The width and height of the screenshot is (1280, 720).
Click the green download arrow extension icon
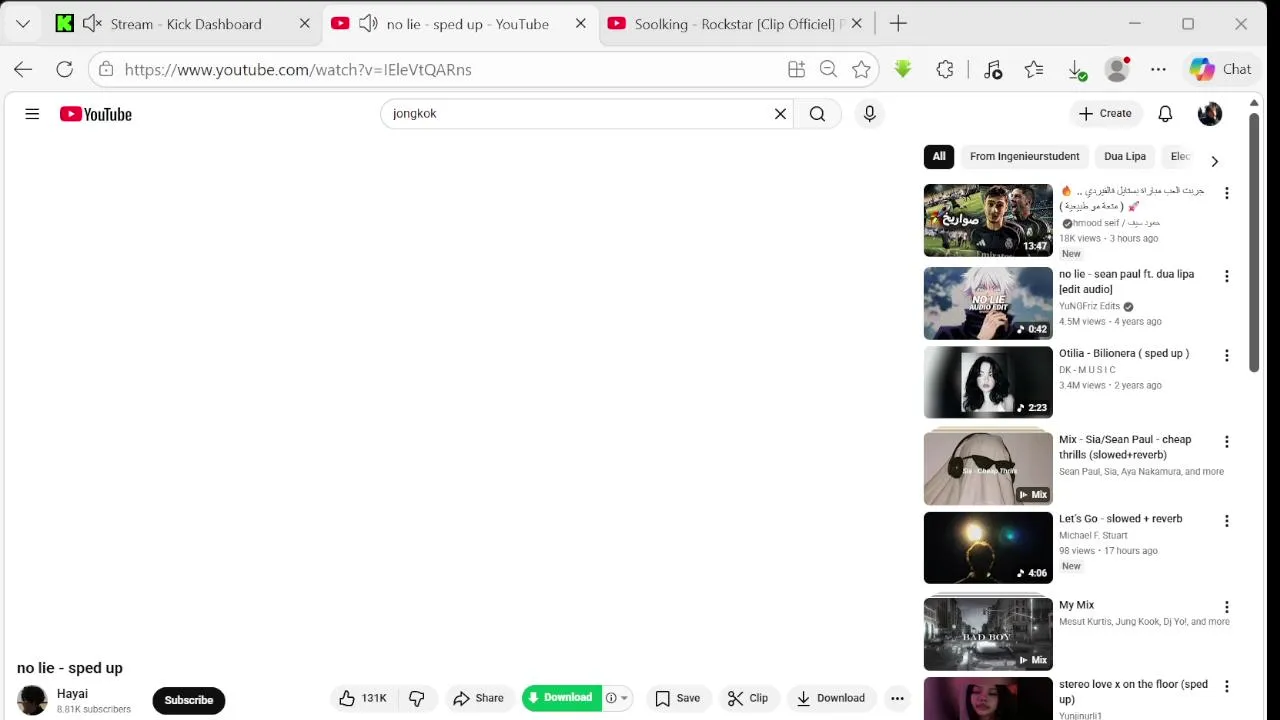tap(903, 69)
